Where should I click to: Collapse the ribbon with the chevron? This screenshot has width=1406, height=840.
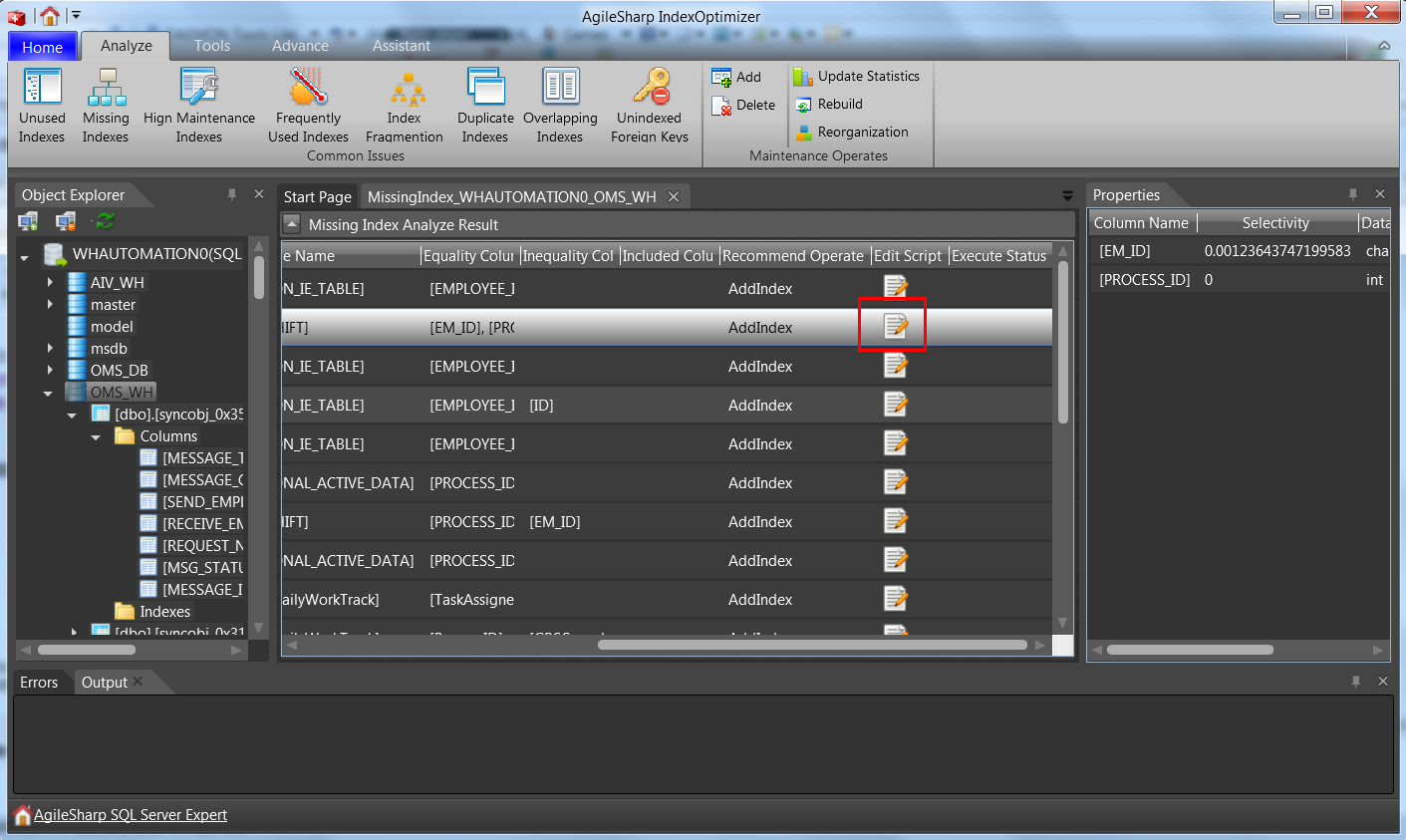(x=1384, y=46)
